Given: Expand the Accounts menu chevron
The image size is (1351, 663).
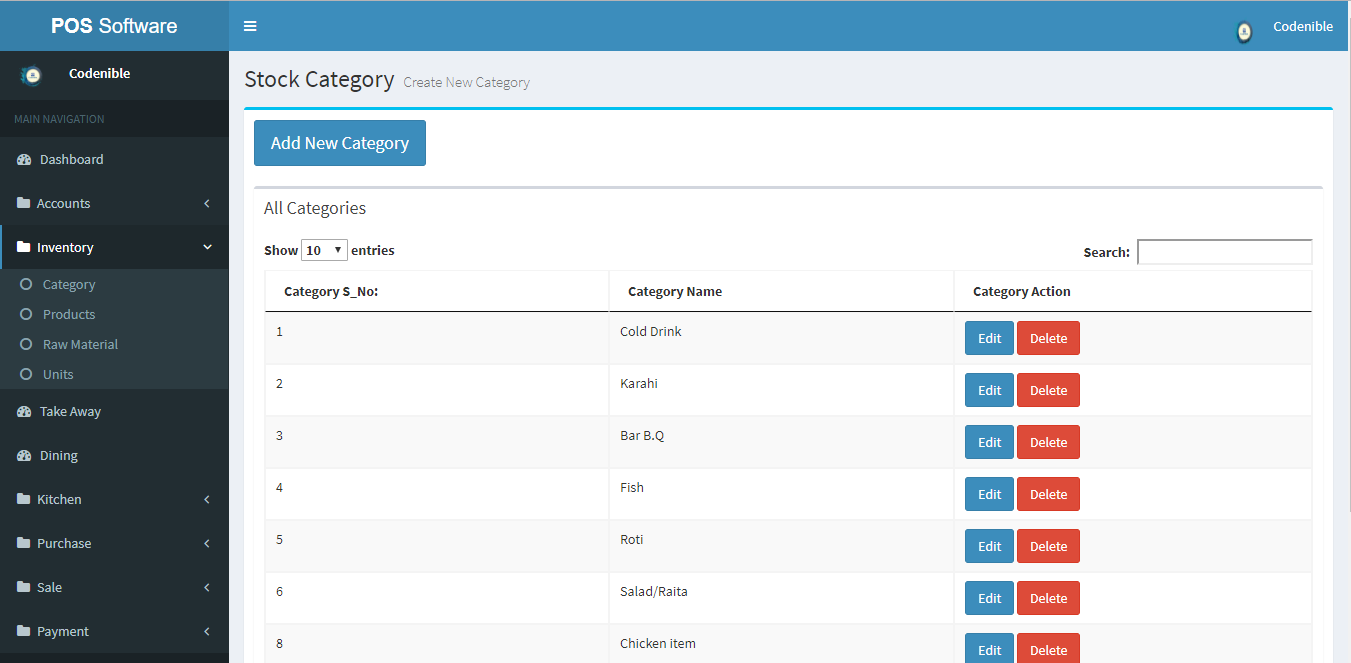Looking at the screenshot, I should click(x=207, y=203).
